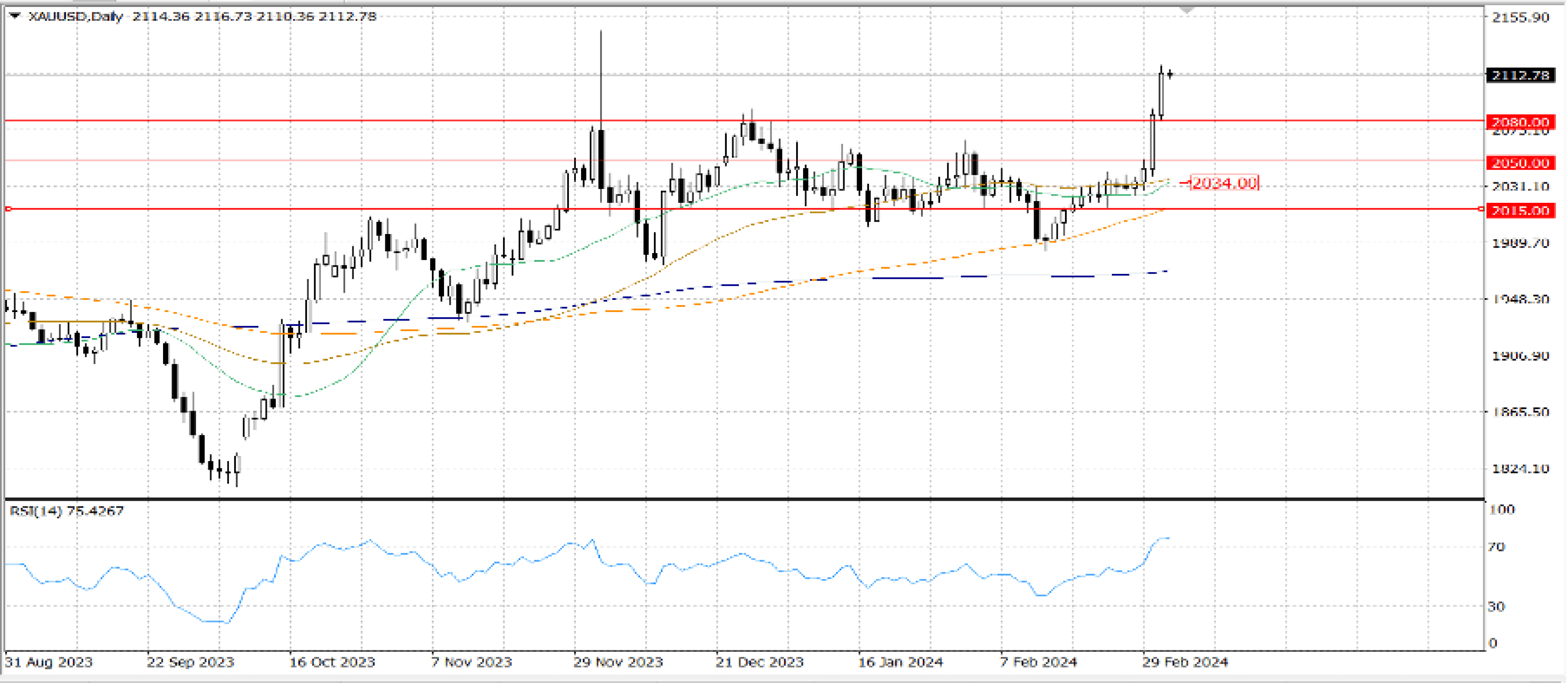Click the RSI 70 level scale label
The image size is (1568, 683).
point(1496,547)
